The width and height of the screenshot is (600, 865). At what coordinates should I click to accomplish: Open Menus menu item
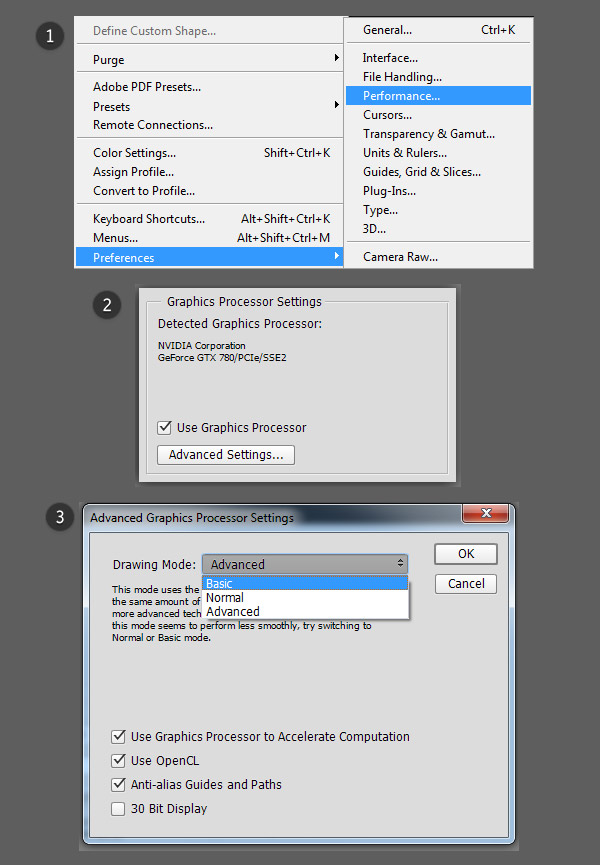210,238
